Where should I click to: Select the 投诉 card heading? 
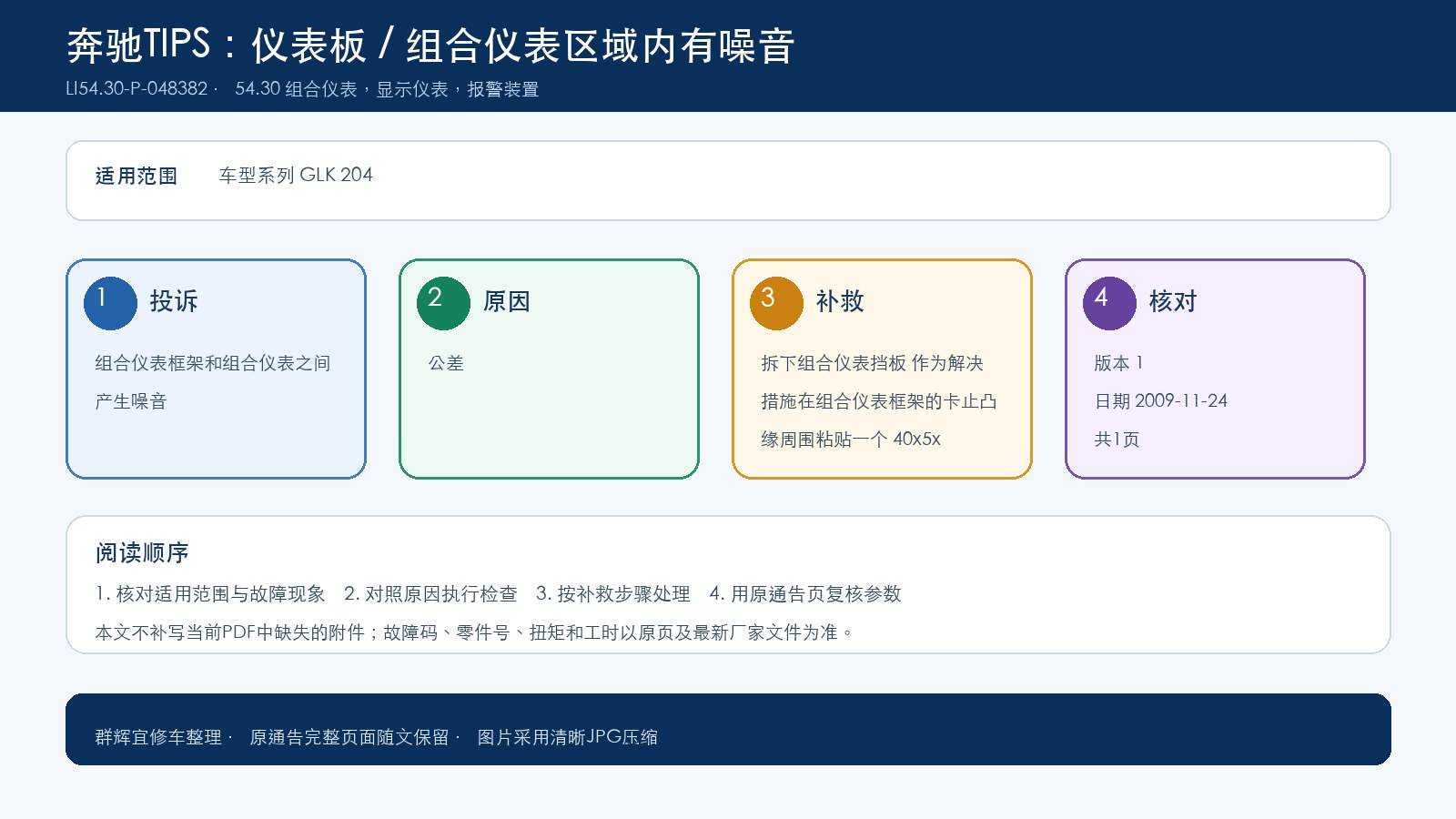tap(174, 301)
